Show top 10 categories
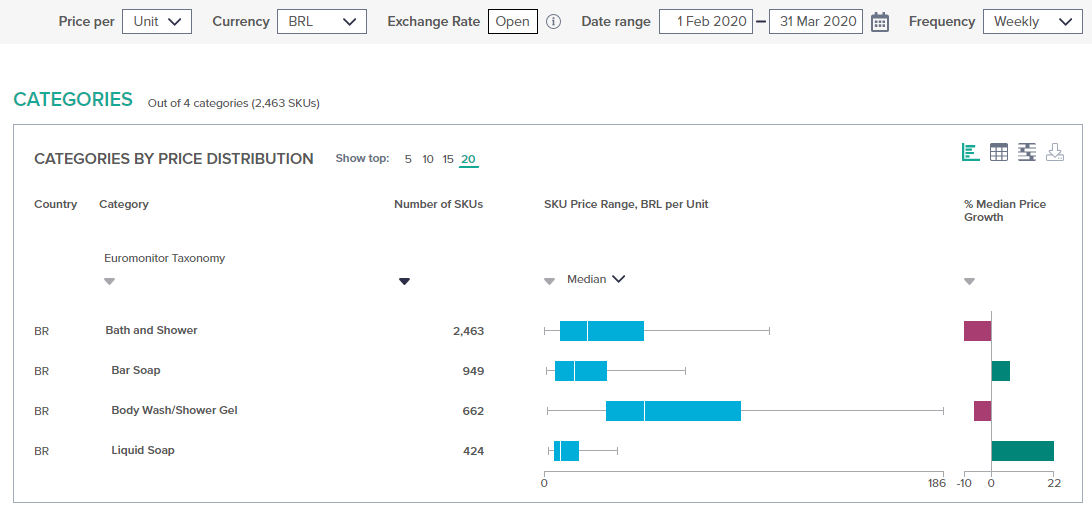 click(x=428, y=159)
